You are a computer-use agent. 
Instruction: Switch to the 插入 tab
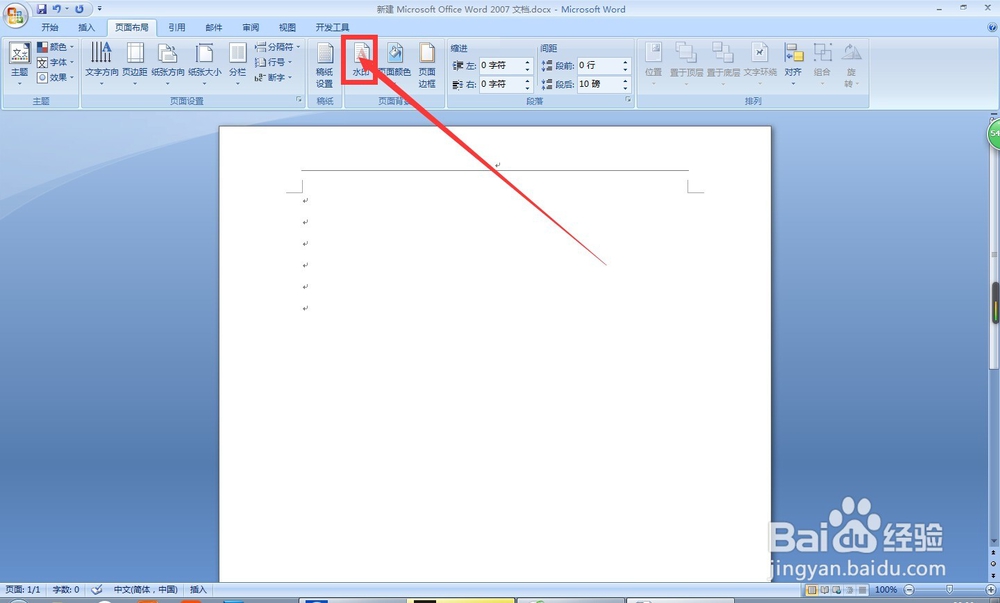click(x=86, y=27)
